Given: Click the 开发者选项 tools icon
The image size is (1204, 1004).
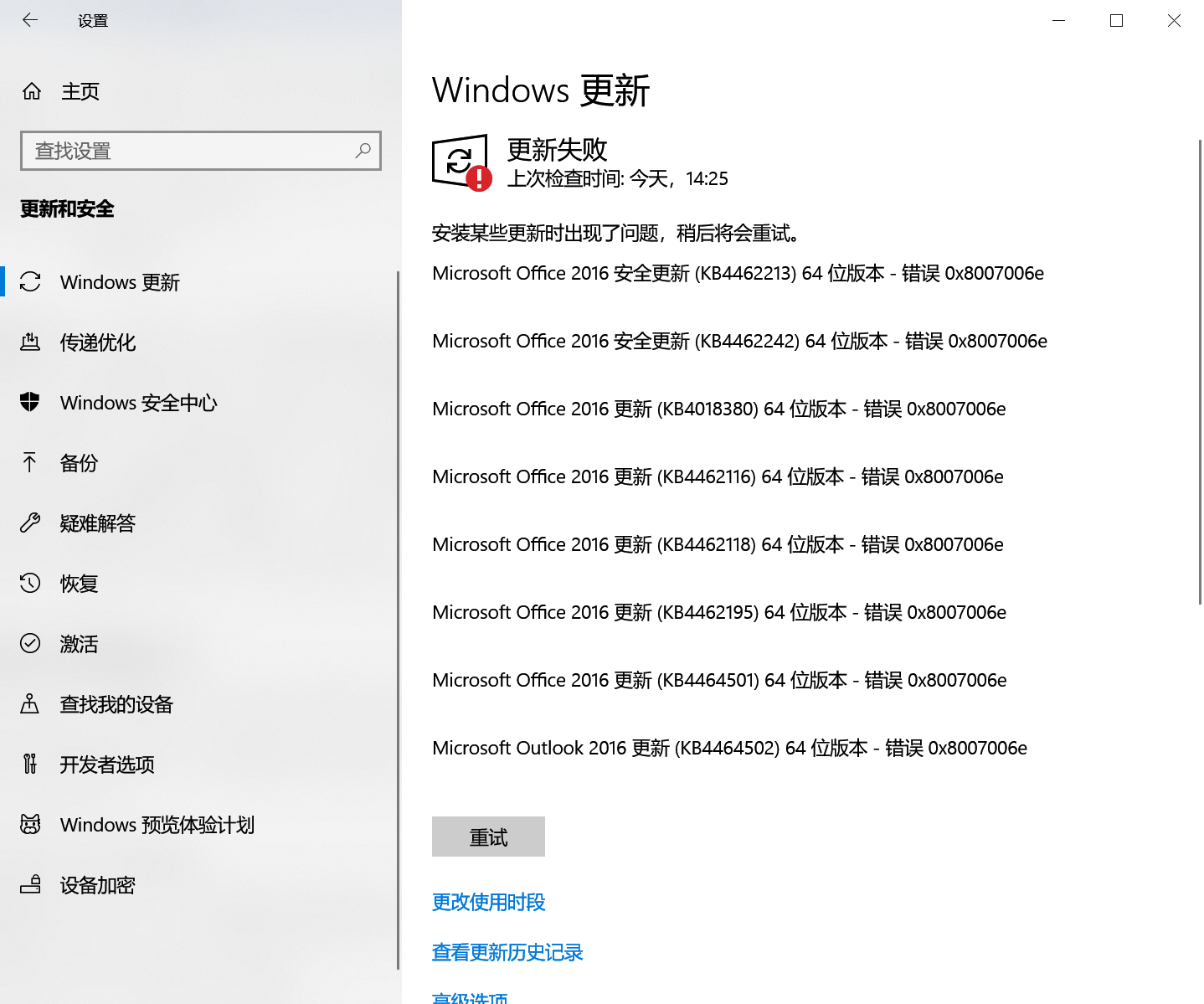Looking at the screenshot, I should [x=30, y=764].
